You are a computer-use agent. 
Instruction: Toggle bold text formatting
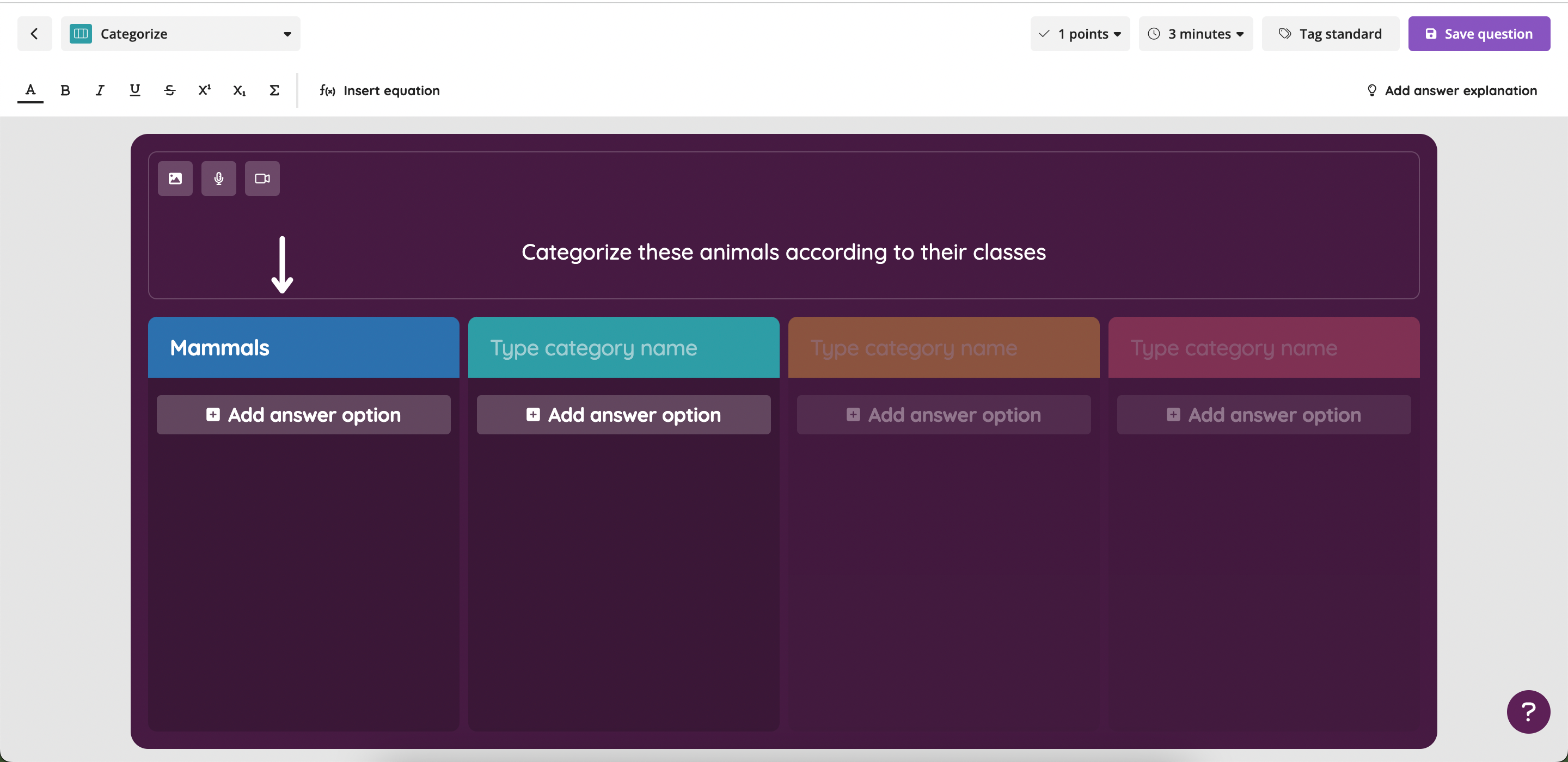(65, 90)
